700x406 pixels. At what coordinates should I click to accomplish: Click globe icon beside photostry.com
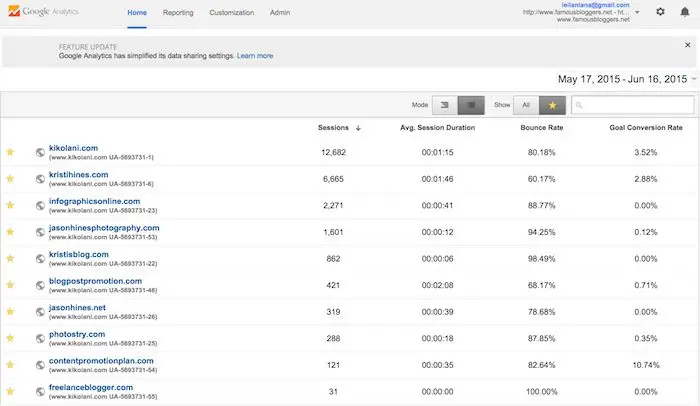[x=40, y=340]
